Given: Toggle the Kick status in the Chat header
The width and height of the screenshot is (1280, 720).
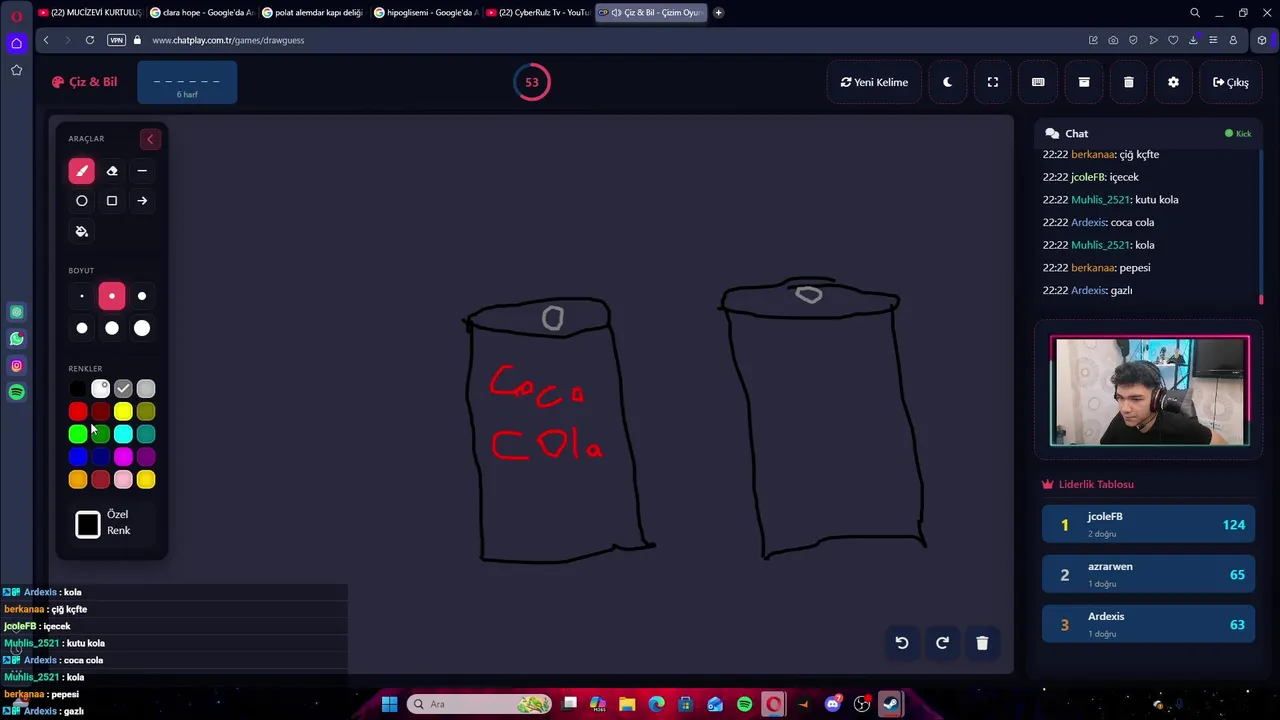Looking at the screenshot, I should point(1238,134).
